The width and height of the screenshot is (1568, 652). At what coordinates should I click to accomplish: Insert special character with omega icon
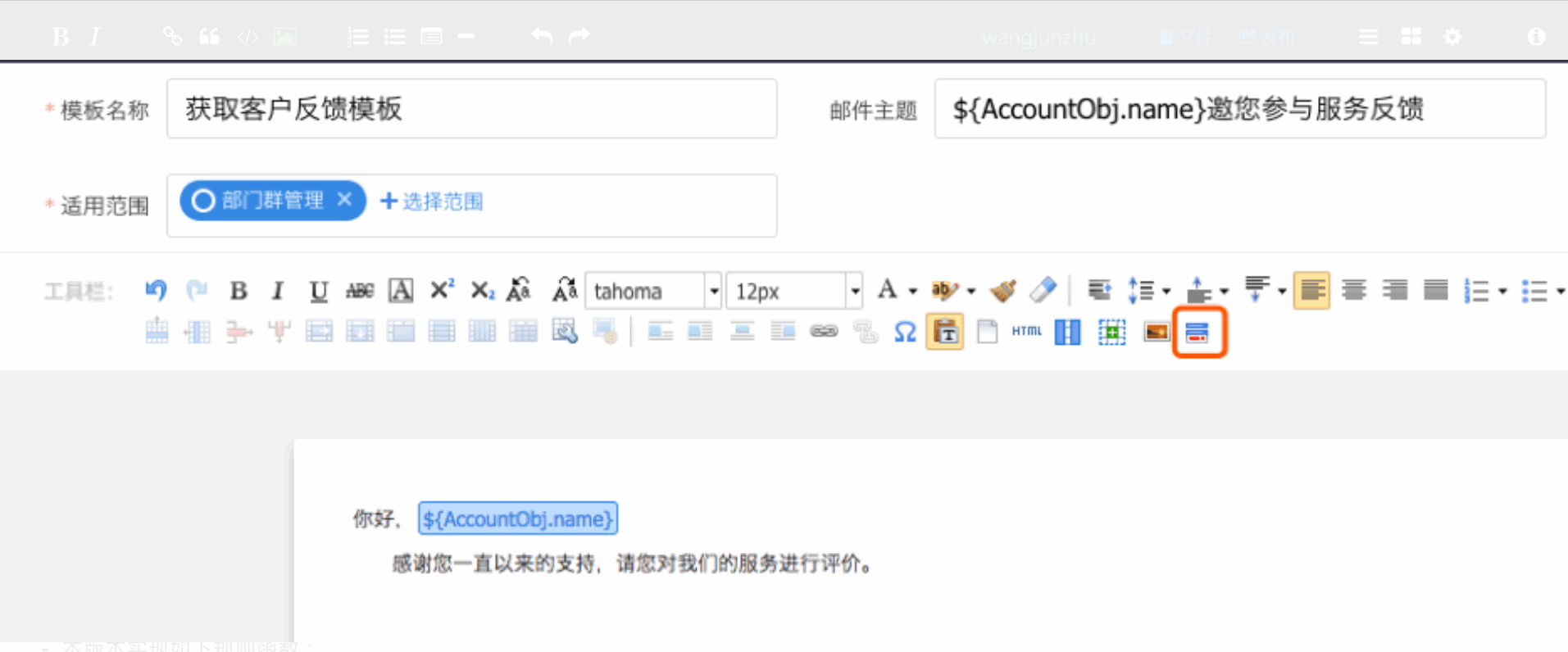[905, 333]
